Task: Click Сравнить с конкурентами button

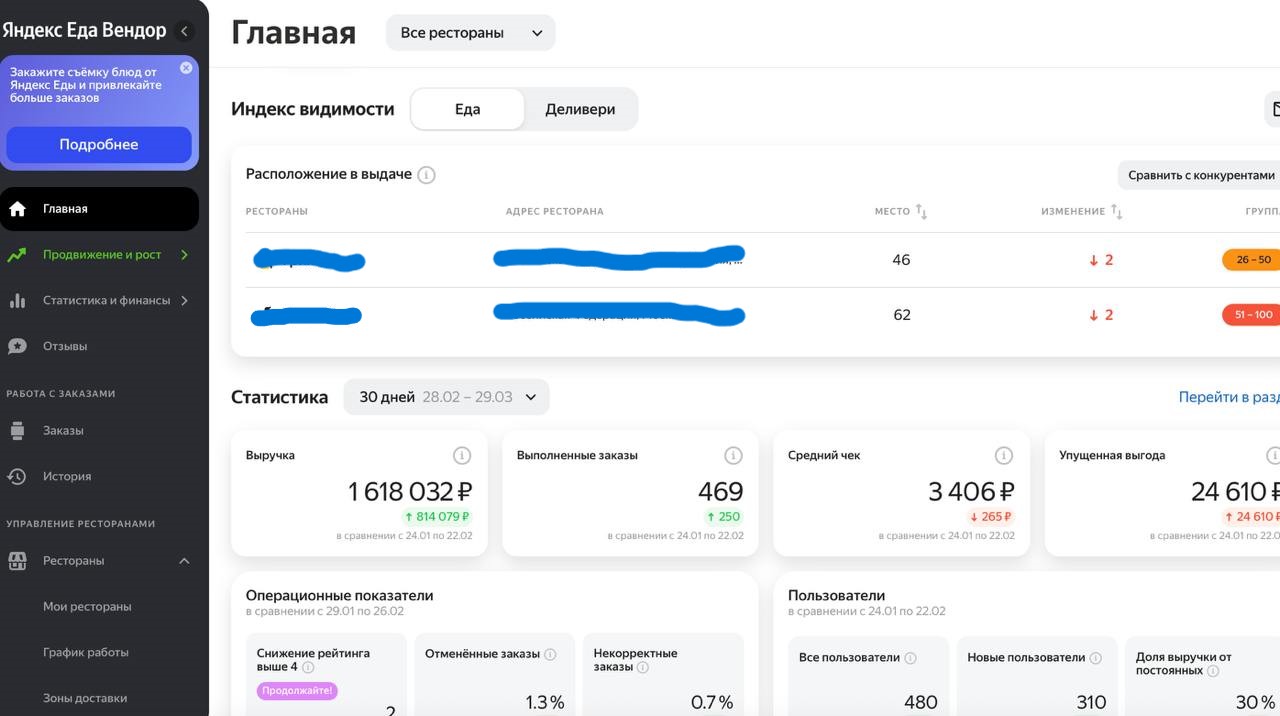Action: [x=1200, y=175]
